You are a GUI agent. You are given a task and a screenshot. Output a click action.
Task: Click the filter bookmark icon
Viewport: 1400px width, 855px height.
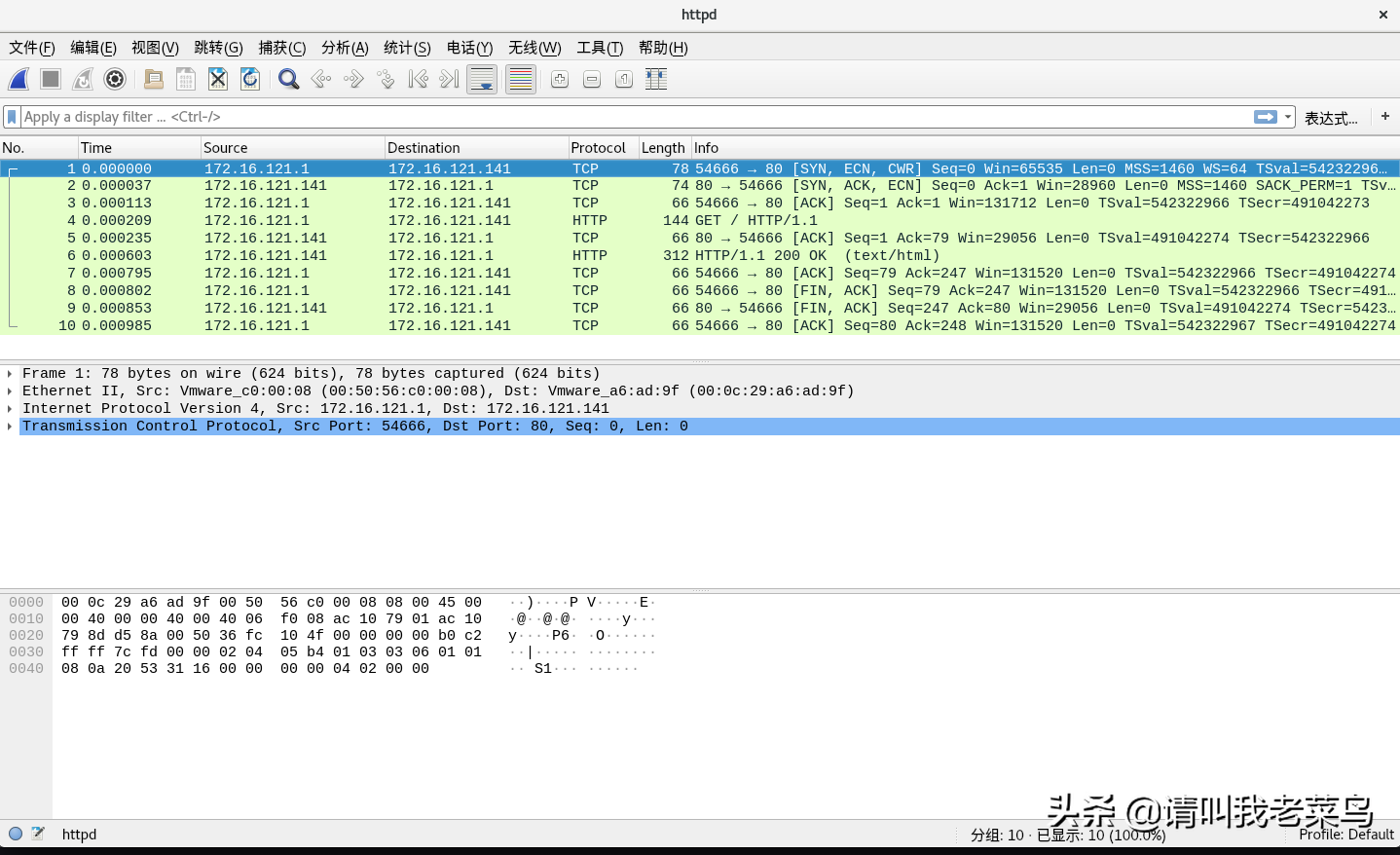(x=12, y=117)
